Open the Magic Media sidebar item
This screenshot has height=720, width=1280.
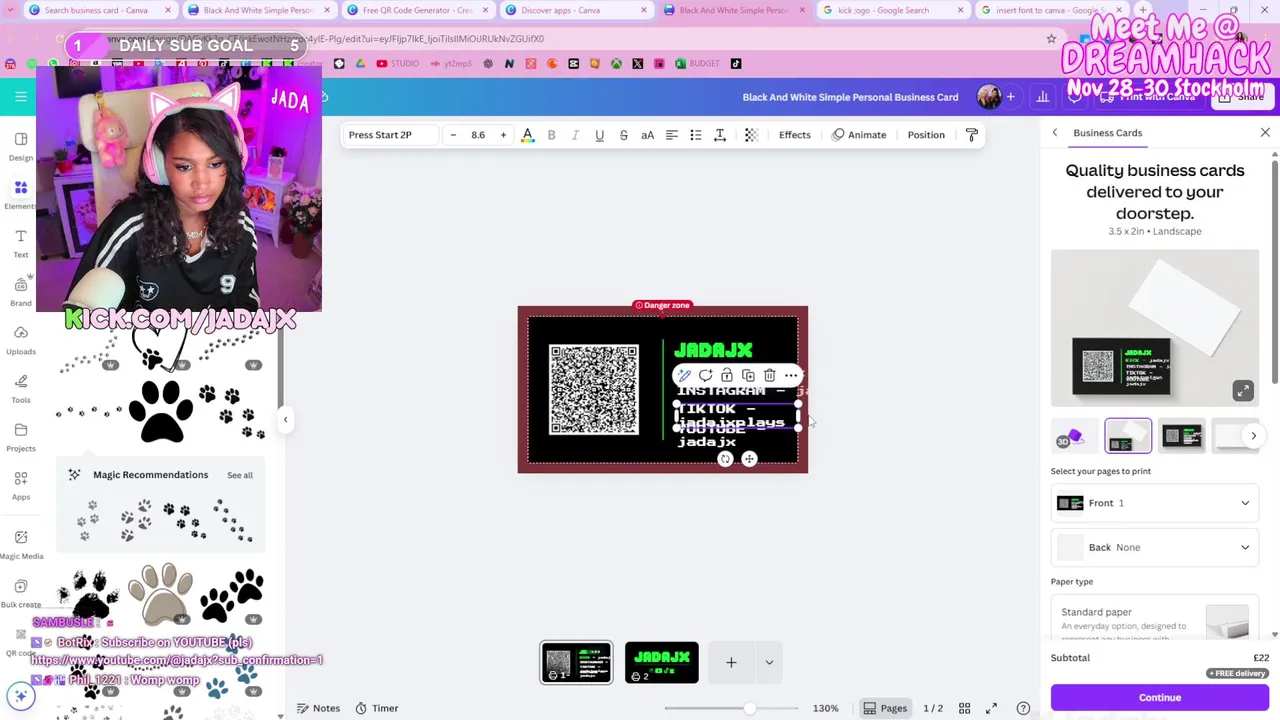coord(20,544)
